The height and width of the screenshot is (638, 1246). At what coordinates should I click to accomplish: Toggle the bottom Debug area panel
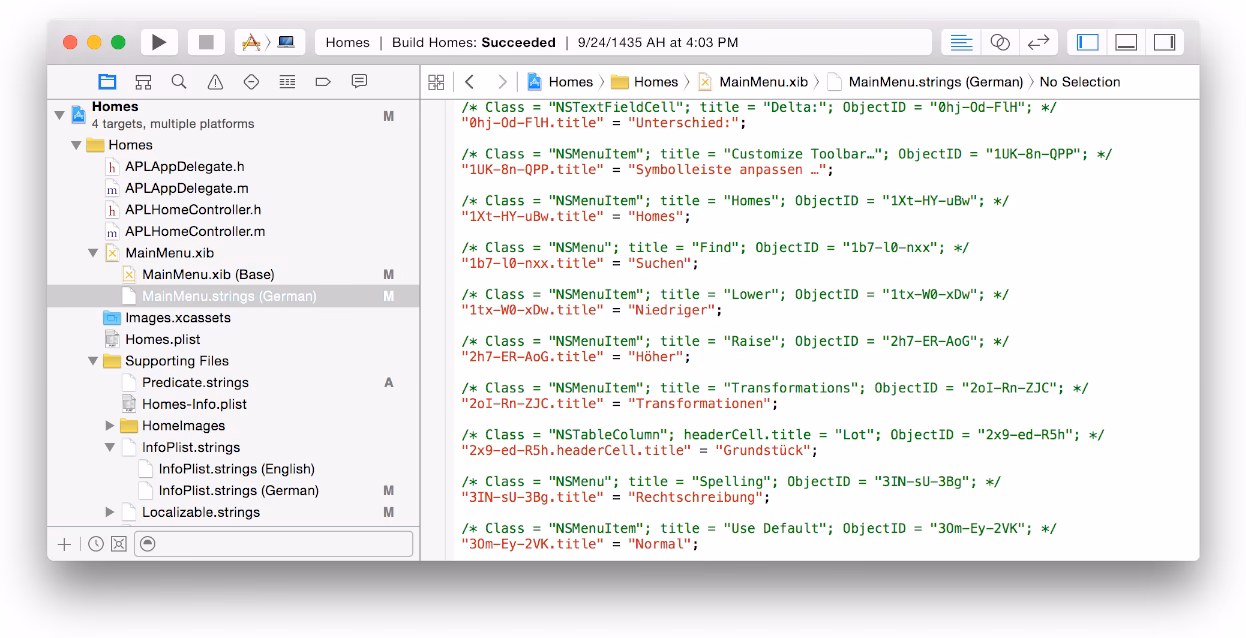tap(1126, 42)
